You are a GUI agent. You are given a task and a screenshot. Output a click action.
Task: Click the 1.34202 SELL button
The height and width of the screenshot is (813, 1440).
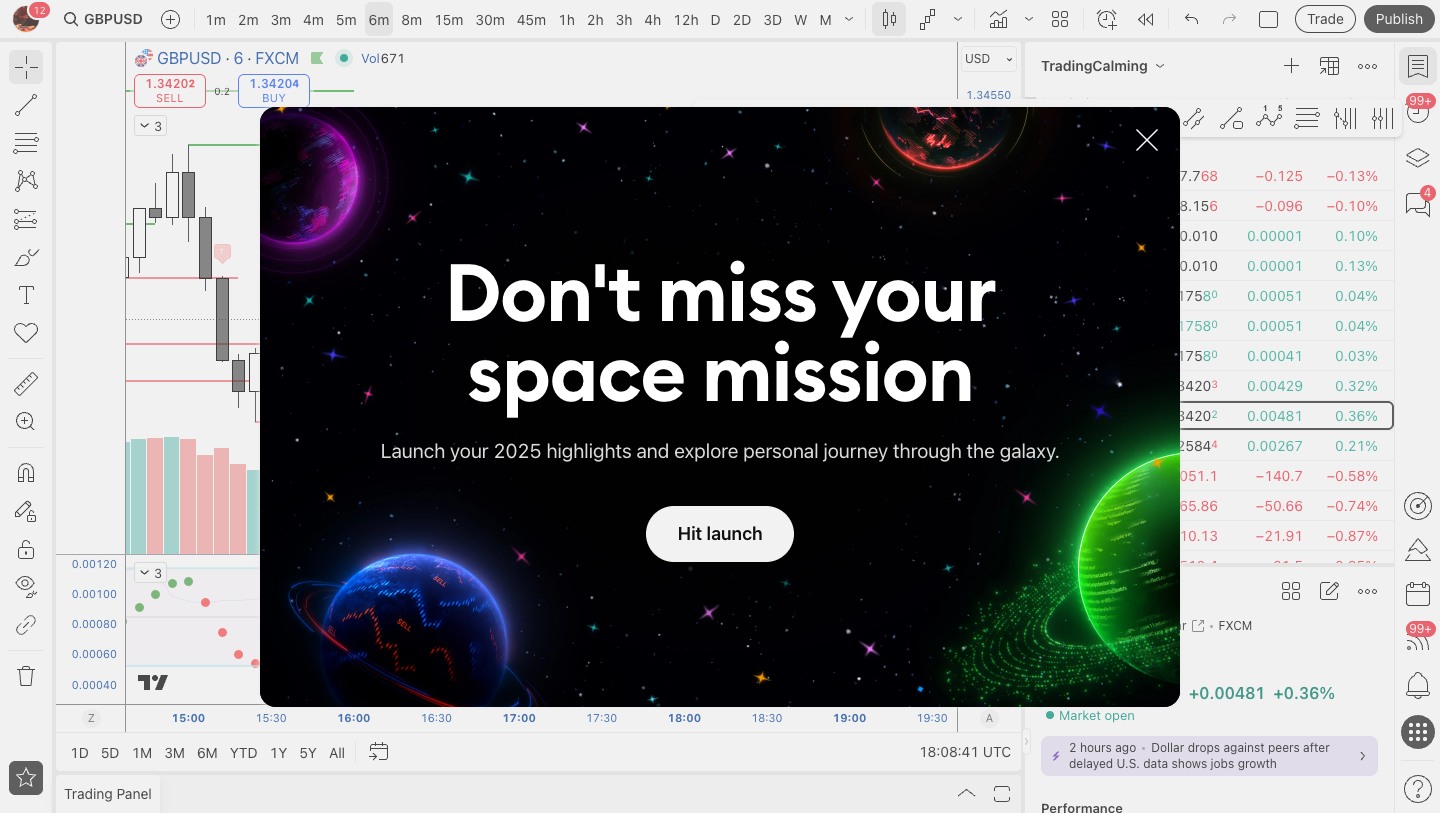(170, 90)
